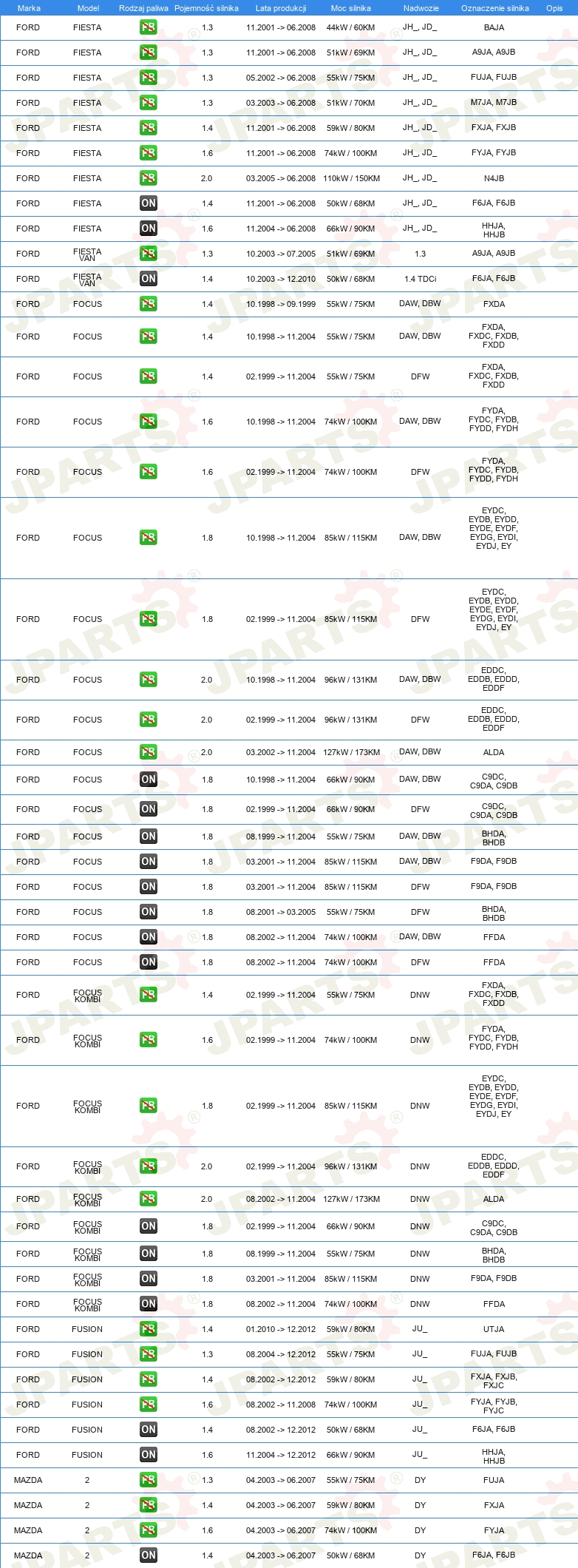578x1568 pixels.
Task: Select the date range 10.2003 -> 07.2005
Action: coord(281,254)
